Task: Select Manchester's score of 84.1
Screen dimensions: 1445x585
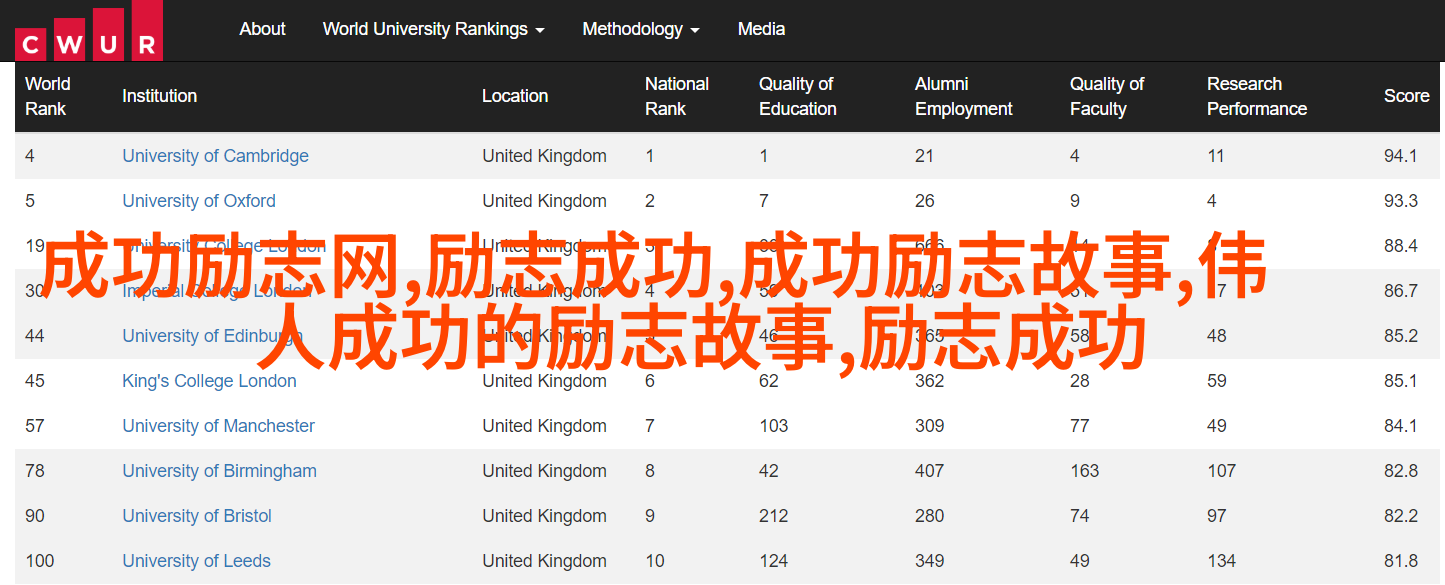Action: point(1401,426)
